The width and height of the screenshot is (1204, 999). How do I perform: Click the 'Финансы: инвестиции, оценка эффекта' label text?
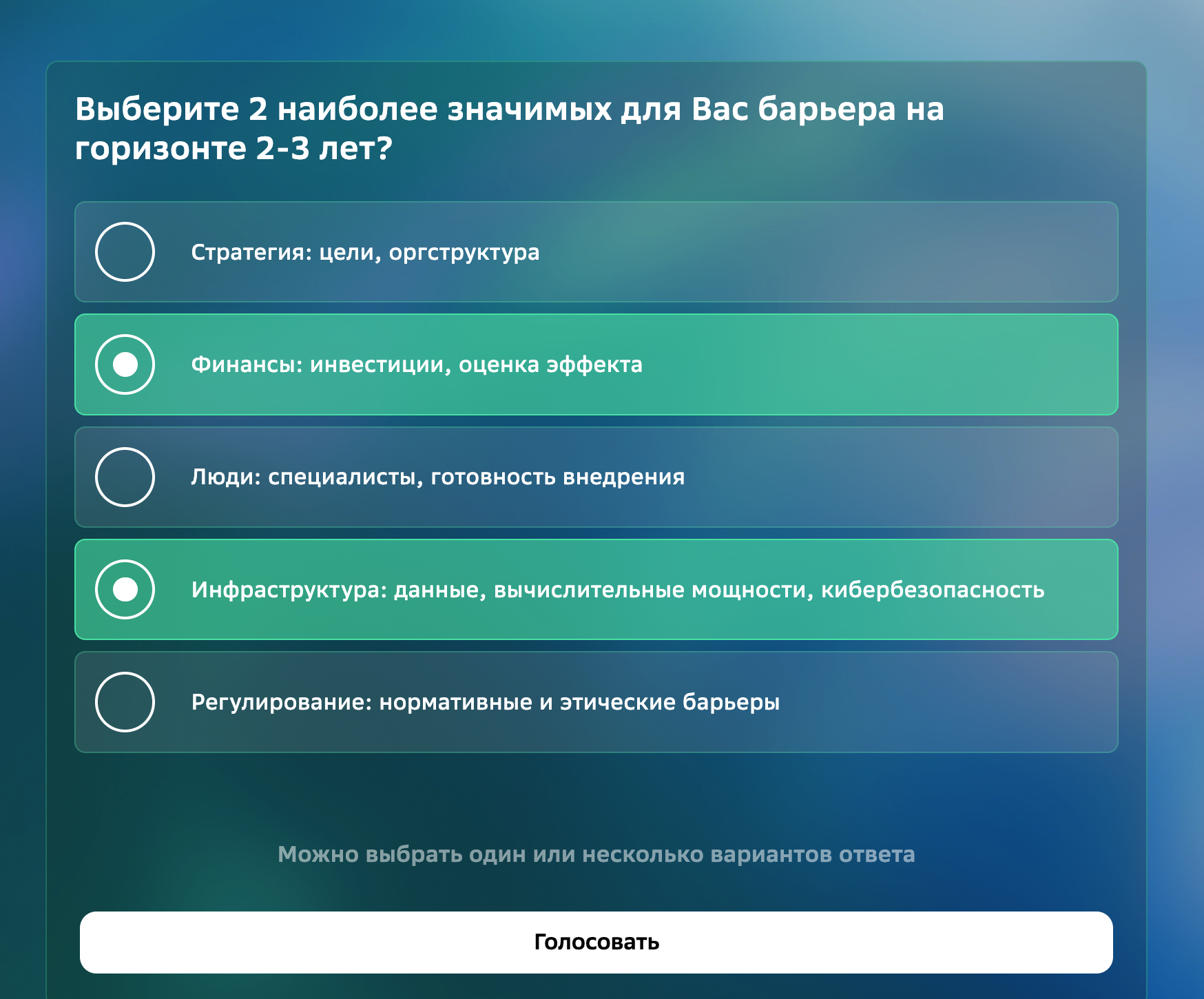click(417, 364)
